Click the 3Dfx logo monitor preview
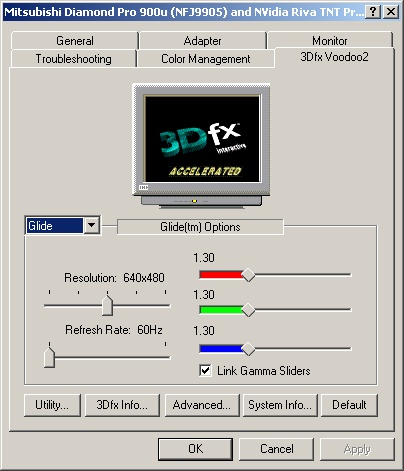The width and height of the screenshot is (404, 471). click(x=201, y=146)
